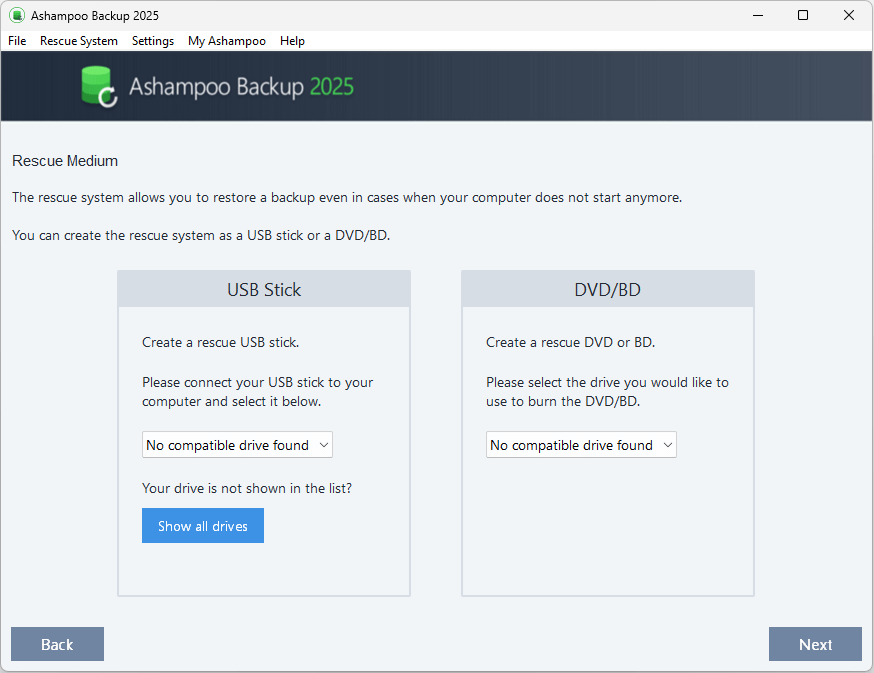
Task: Select the USB Stick panel header
Action: tap(263, 288)
